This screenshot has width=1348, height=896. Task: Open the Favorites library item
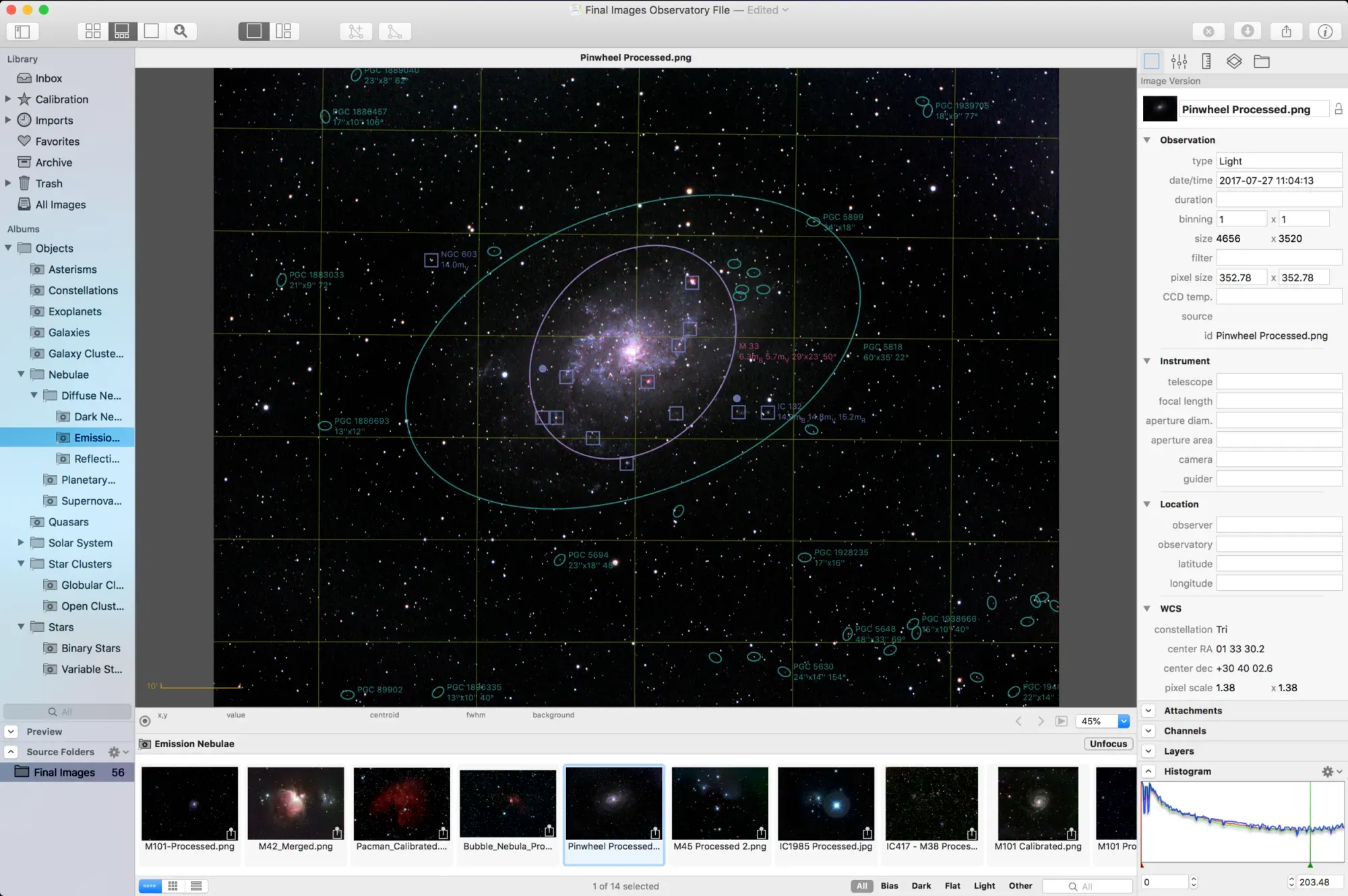57,141
